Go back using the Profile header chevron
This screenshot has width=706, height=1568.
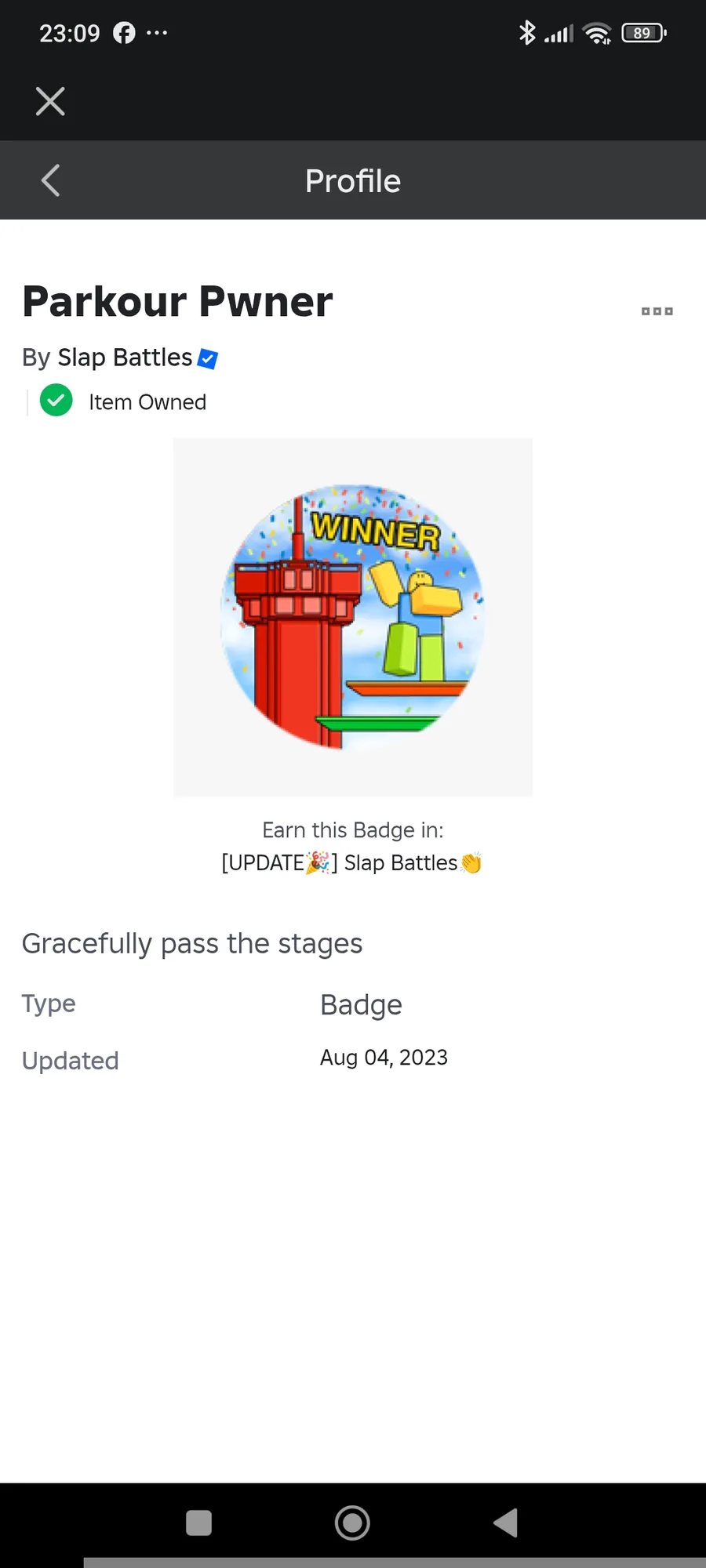click(50, 180)
